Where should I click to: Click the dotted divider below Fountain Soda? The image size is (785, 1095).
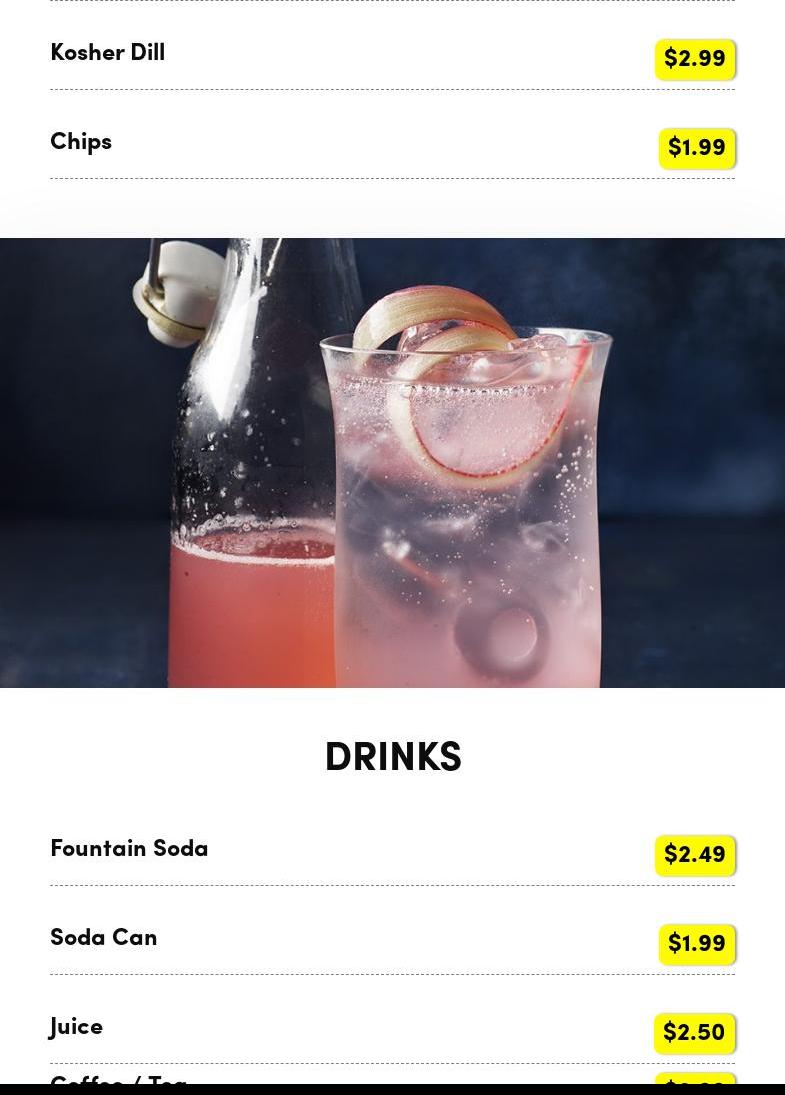coord(392,885)
